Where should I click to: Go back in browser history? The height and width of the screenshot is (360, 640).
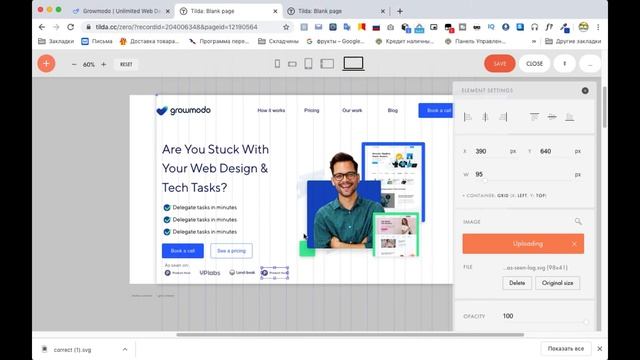tap(42, 27)
